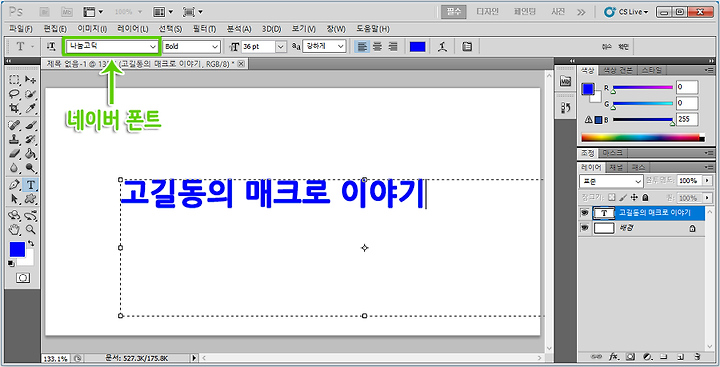
Task: Swap foreground and background colors
Action: point(31,243)
